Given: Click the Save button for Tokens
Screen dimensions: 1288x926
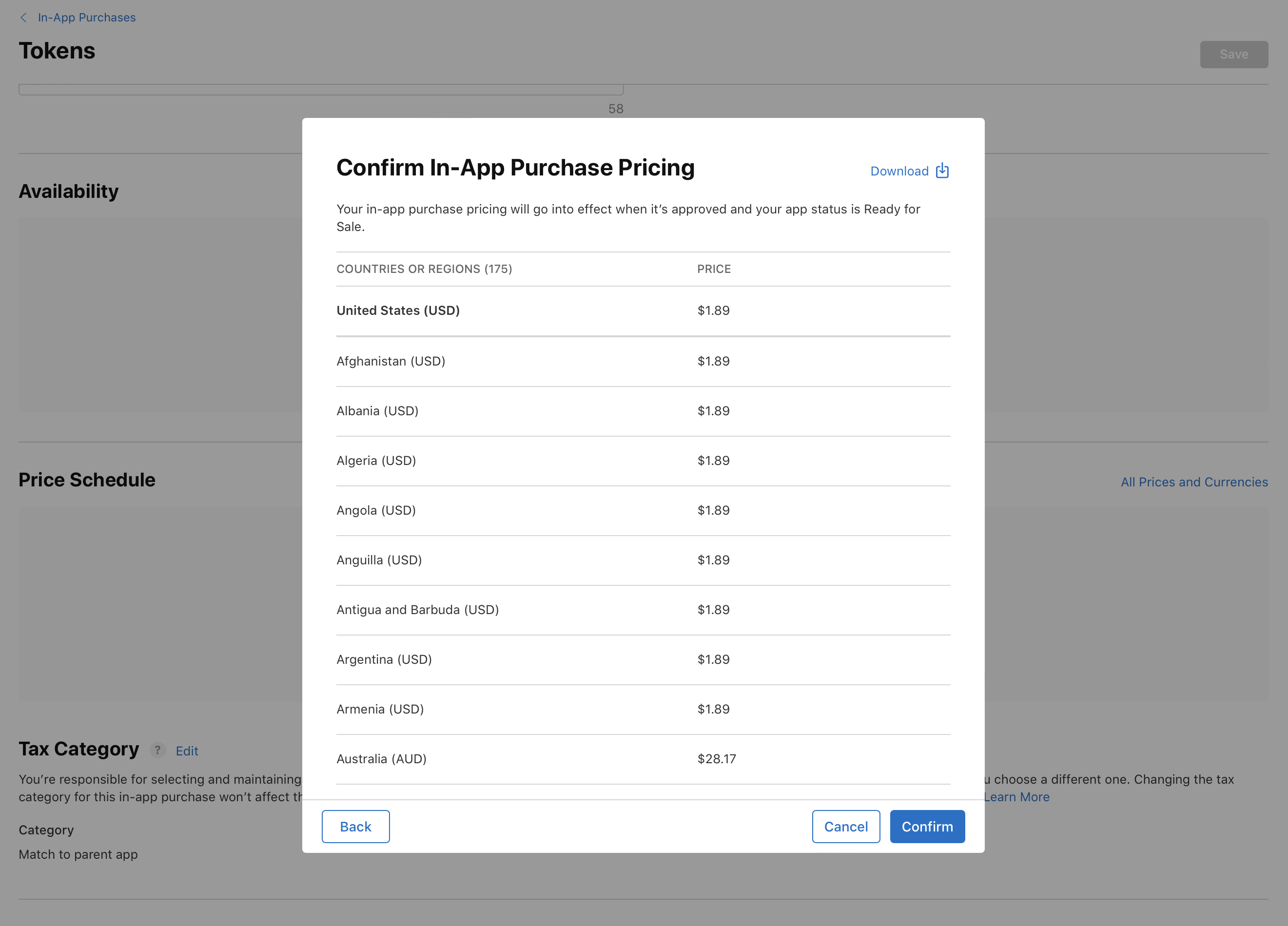Looking at the screenshot, I should click(x=1233, y=54).
